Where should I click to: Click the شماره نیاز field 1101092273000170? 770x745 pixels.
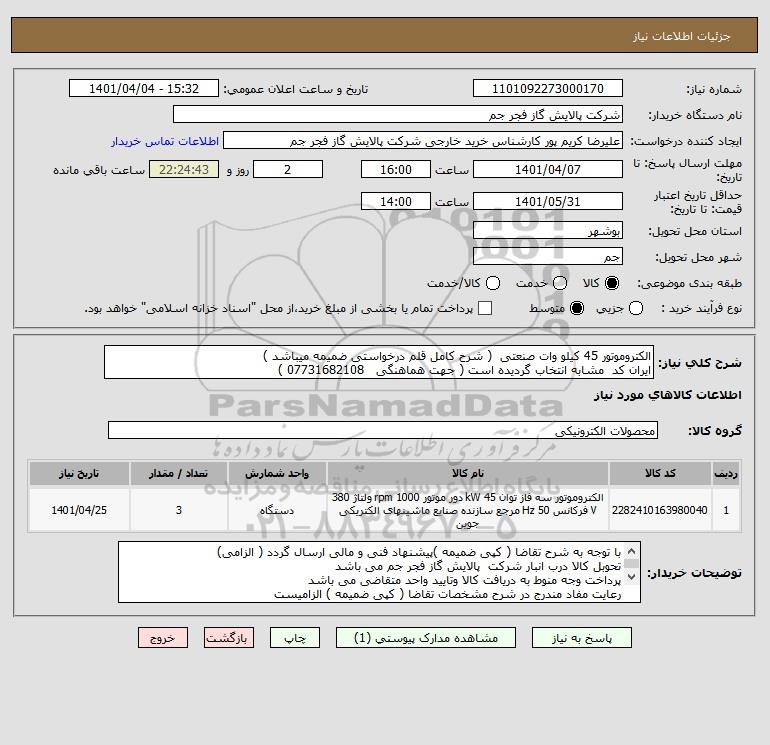coord(548,88)
